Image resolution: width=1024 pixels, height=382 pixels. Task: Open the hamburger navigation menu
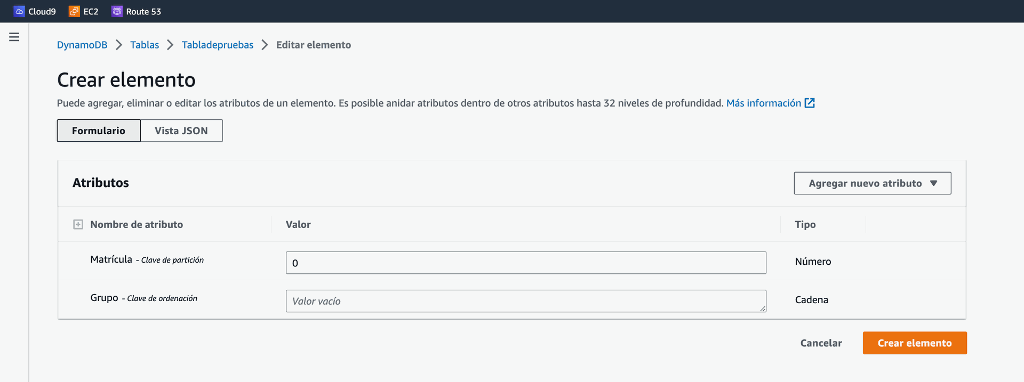click(x=14, y=37)
